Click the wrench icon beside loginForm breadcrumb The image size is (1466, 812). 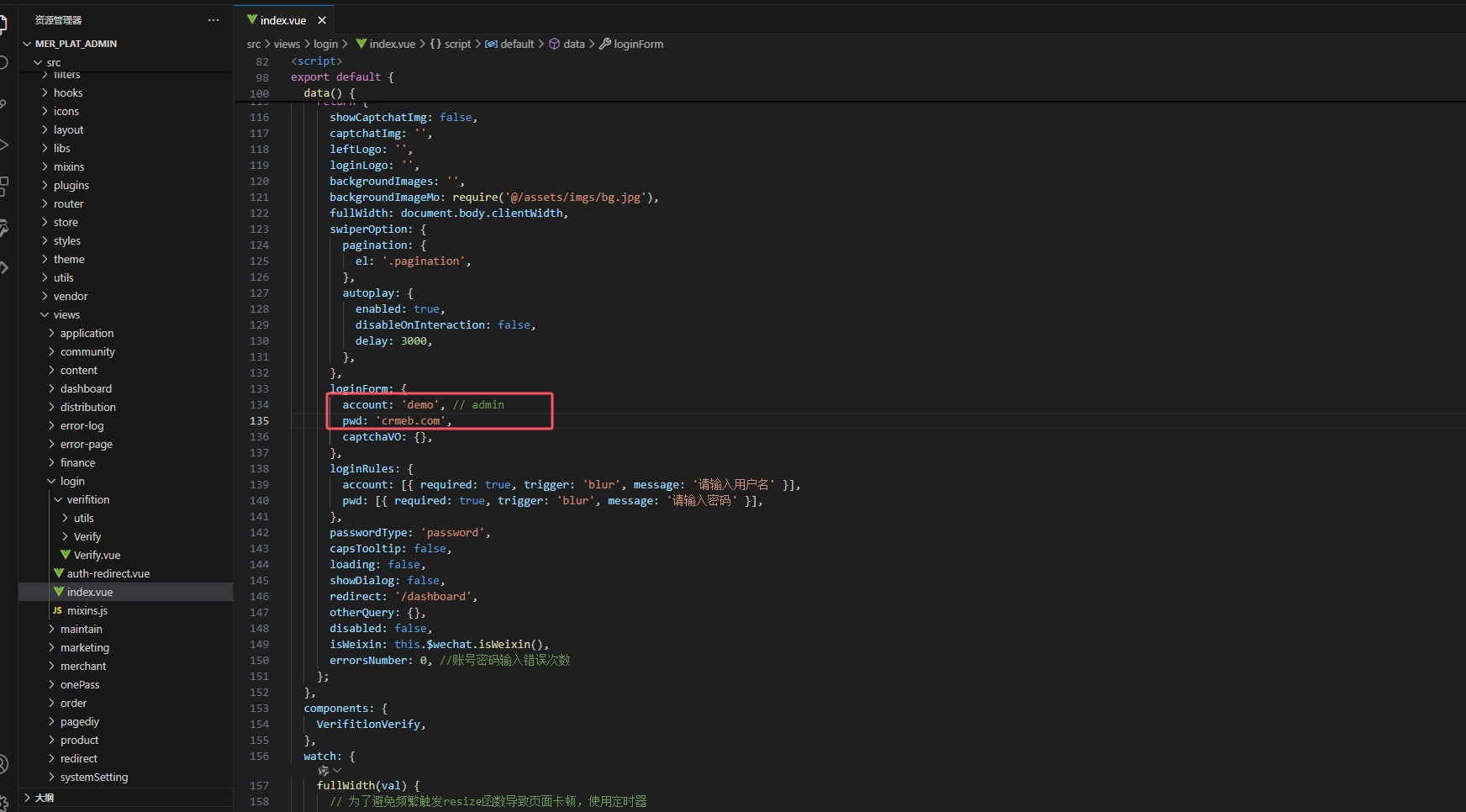tap(605, 44)
